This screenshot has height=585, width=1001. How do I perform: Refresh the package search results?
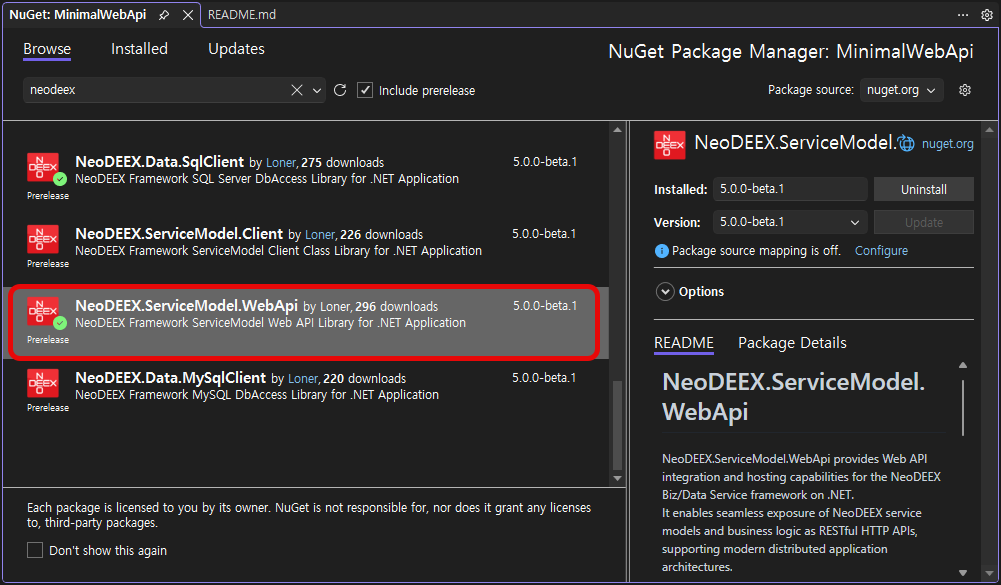click(340, 90)
